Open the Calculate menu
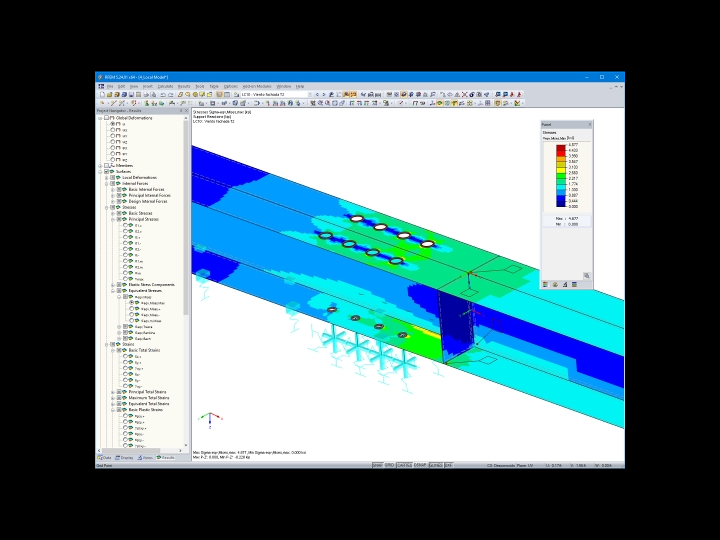 tap(165, 86)
